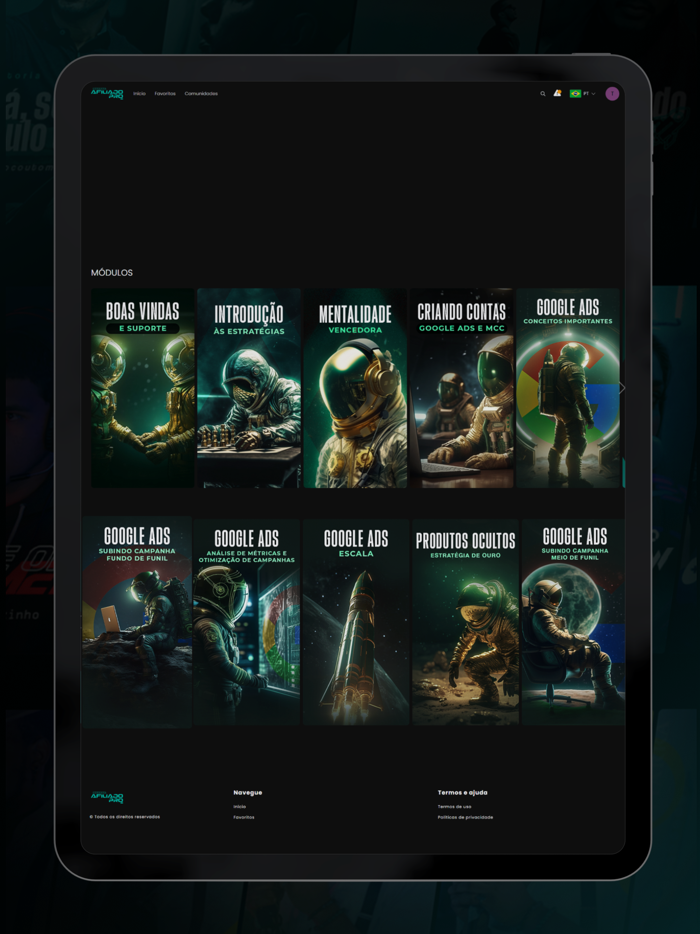Open the Boas Vindas e Suporte module

143,388
